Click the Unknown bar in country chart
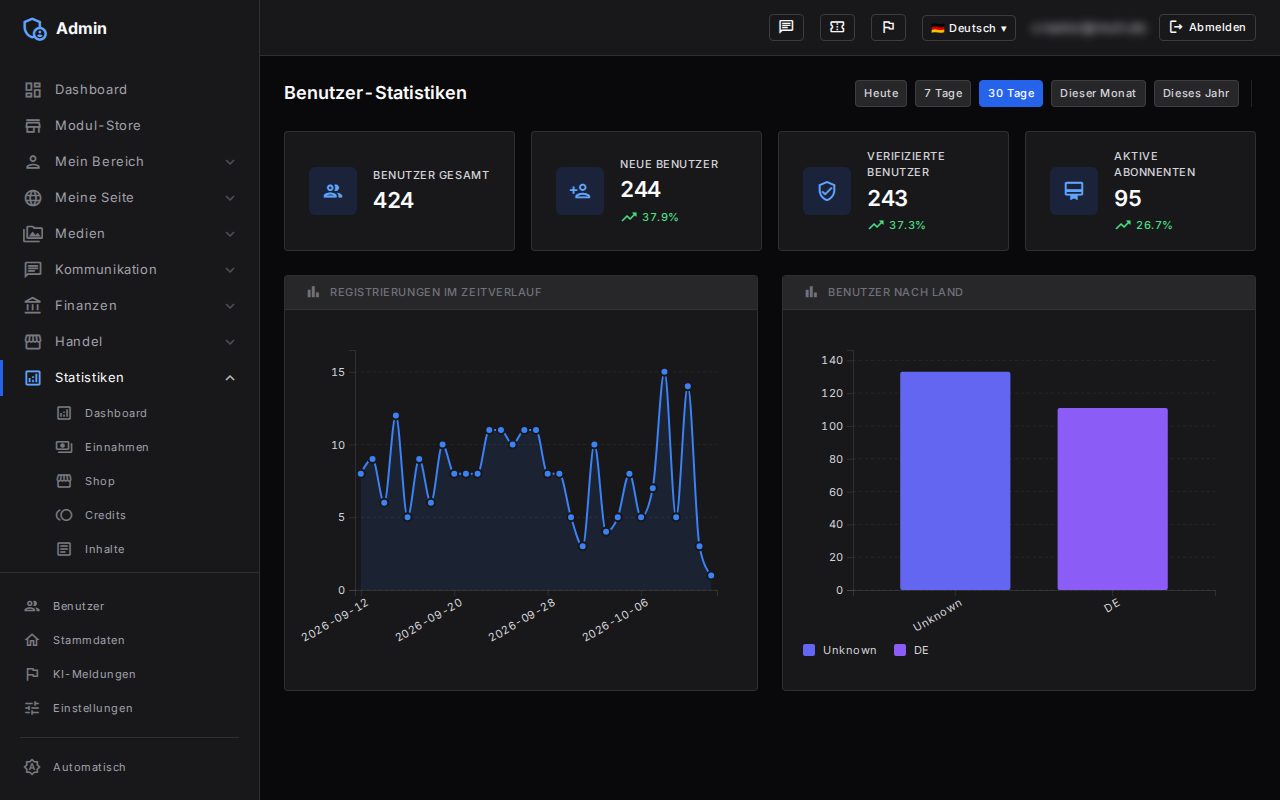This screenshot has width=1280, height=800. [955, 481]
